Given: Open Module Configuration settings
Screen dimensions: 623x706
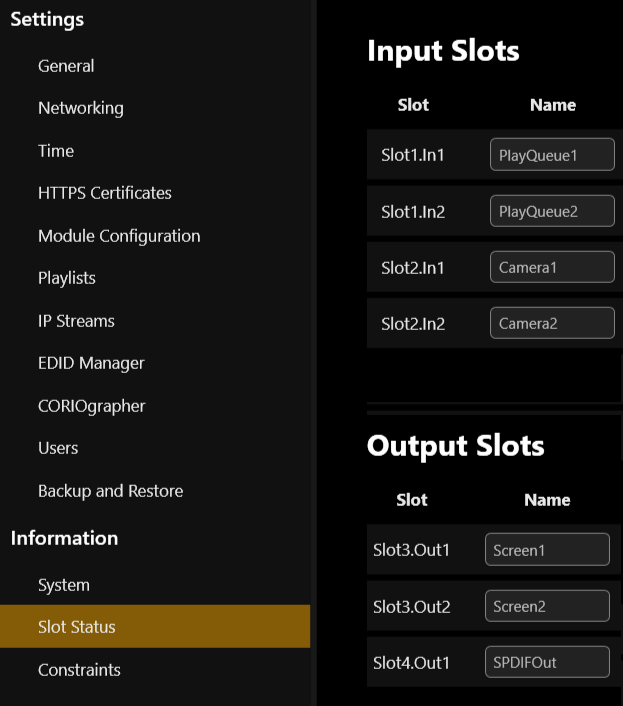Looking at the screenshot, I should tap(119, 236).
